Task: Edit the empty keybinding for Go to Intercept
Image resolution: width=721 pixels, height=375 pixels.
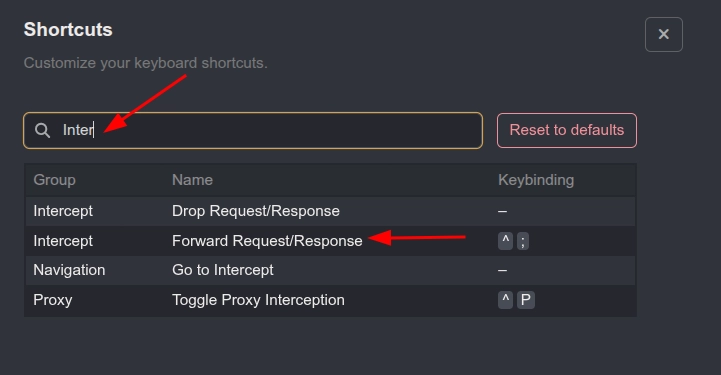Action: point(502,270)
